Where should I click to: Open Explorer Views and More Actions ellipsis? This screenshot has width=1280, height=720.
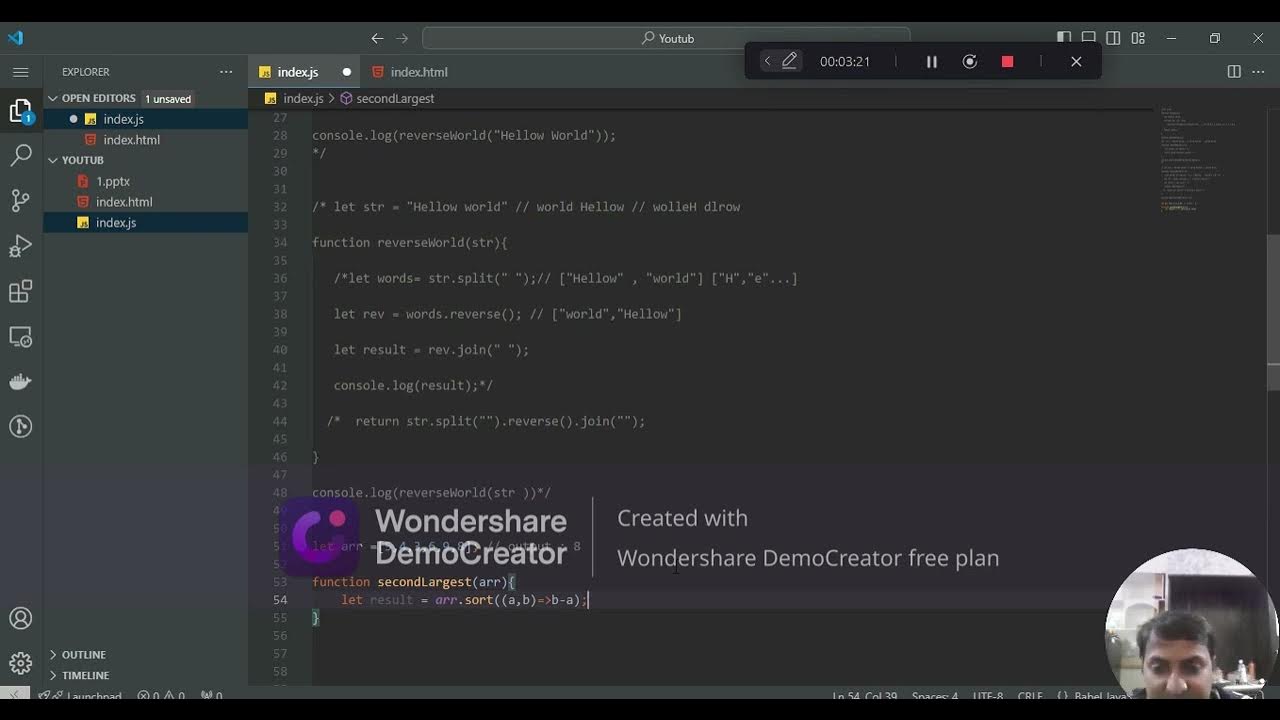[226, 72]
